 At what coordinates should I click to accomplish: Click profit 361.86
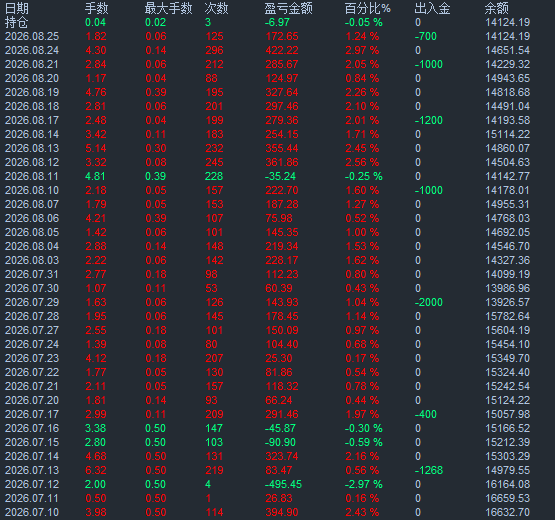tap(282, 162)
